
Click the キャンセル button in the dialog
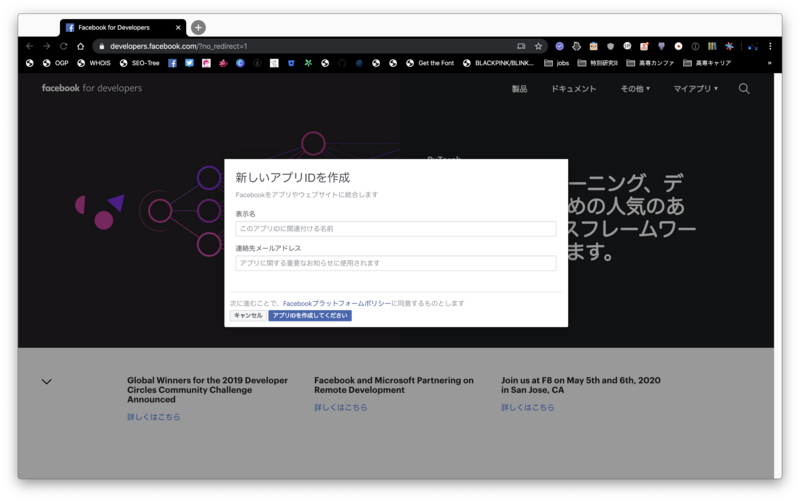pyautogui.click(x=248, y=316)
